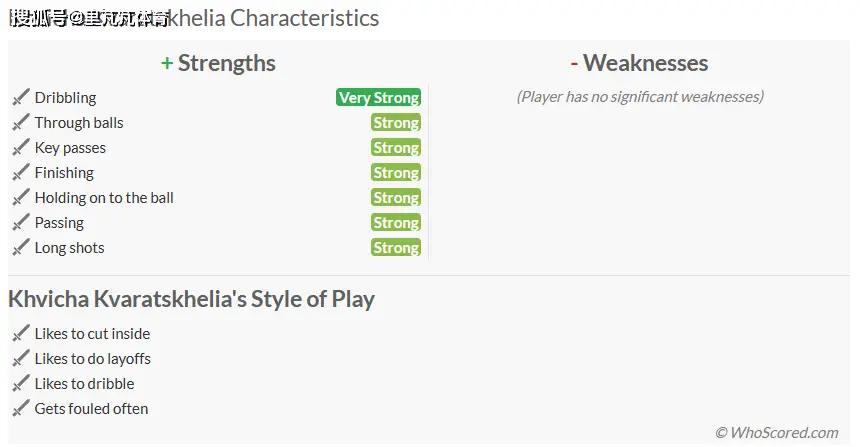The height and width of the screenshot is (447, 860).
Task: Click the Strengths heading
Action: click(x=218, y=63)
